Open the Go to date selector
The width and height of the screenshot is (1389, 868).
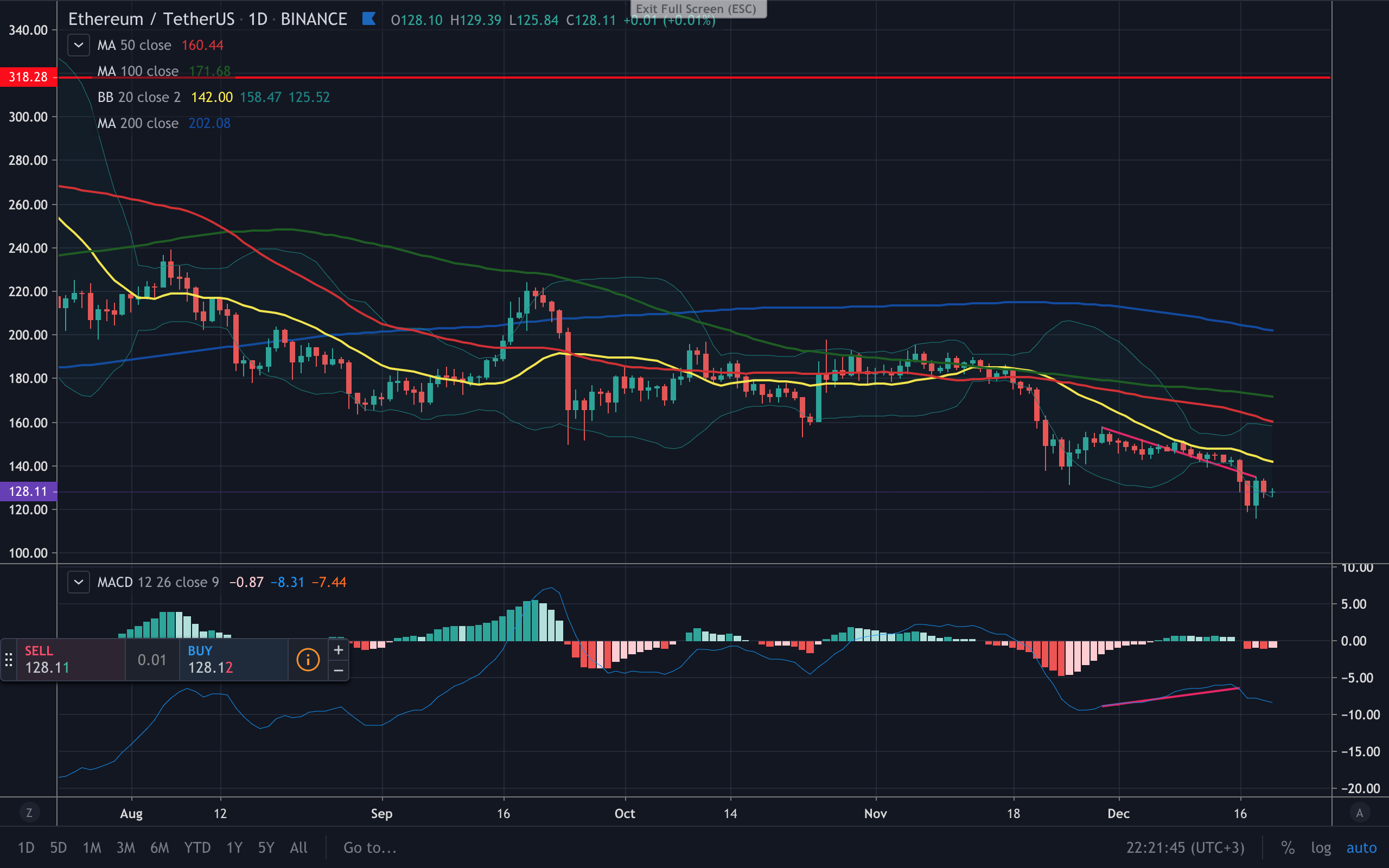369,847
